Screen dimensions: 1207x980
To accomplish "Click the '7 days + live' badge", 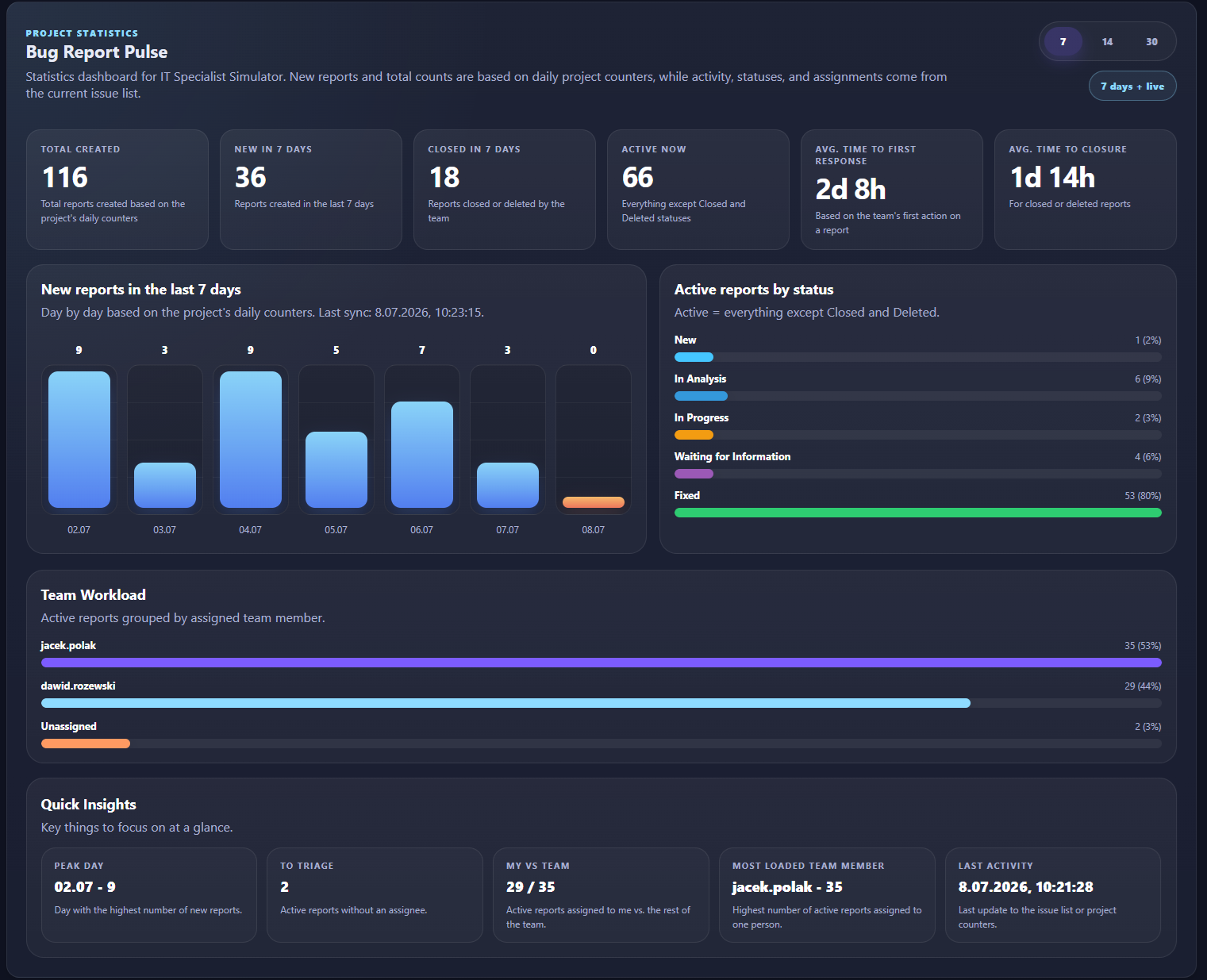I will coord(1132,86).
